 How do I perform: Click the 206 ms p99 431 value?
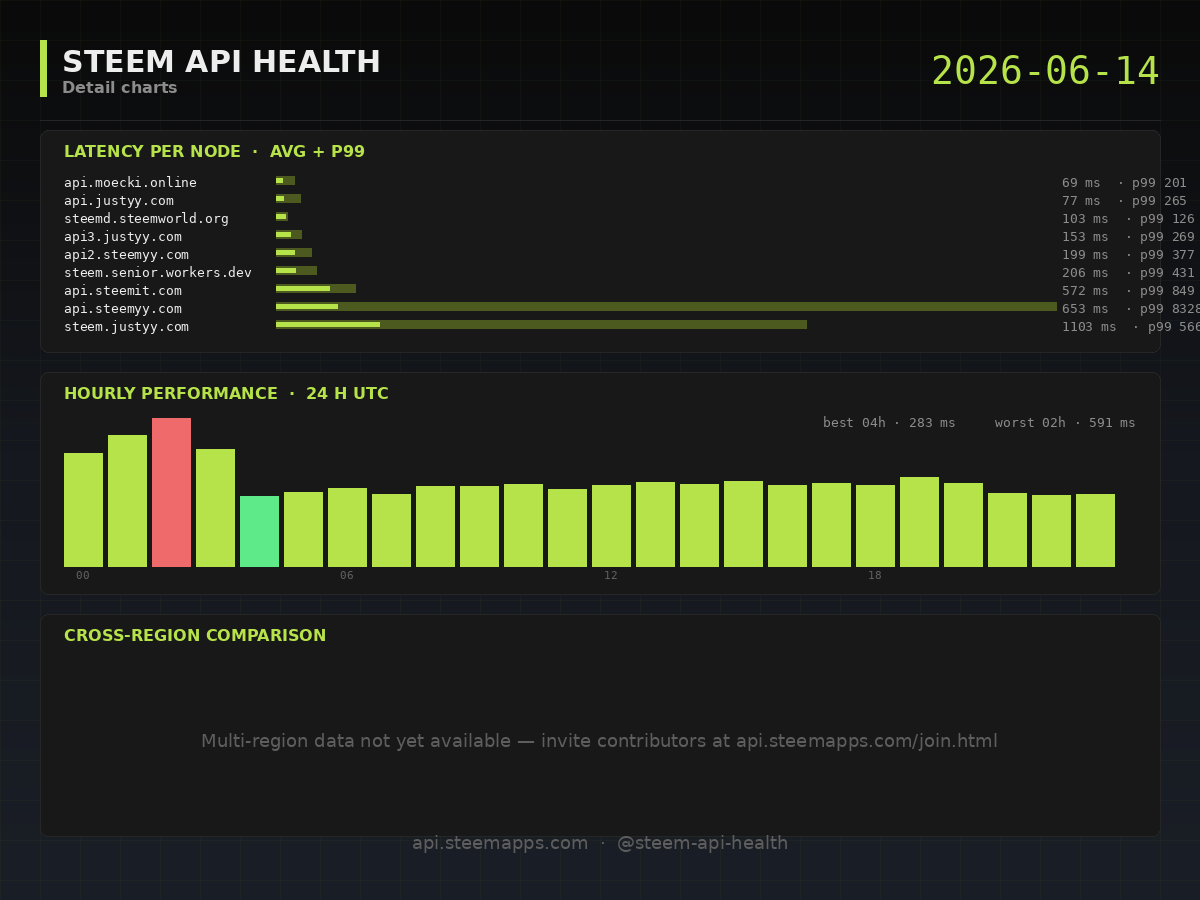coord(1128,273)
